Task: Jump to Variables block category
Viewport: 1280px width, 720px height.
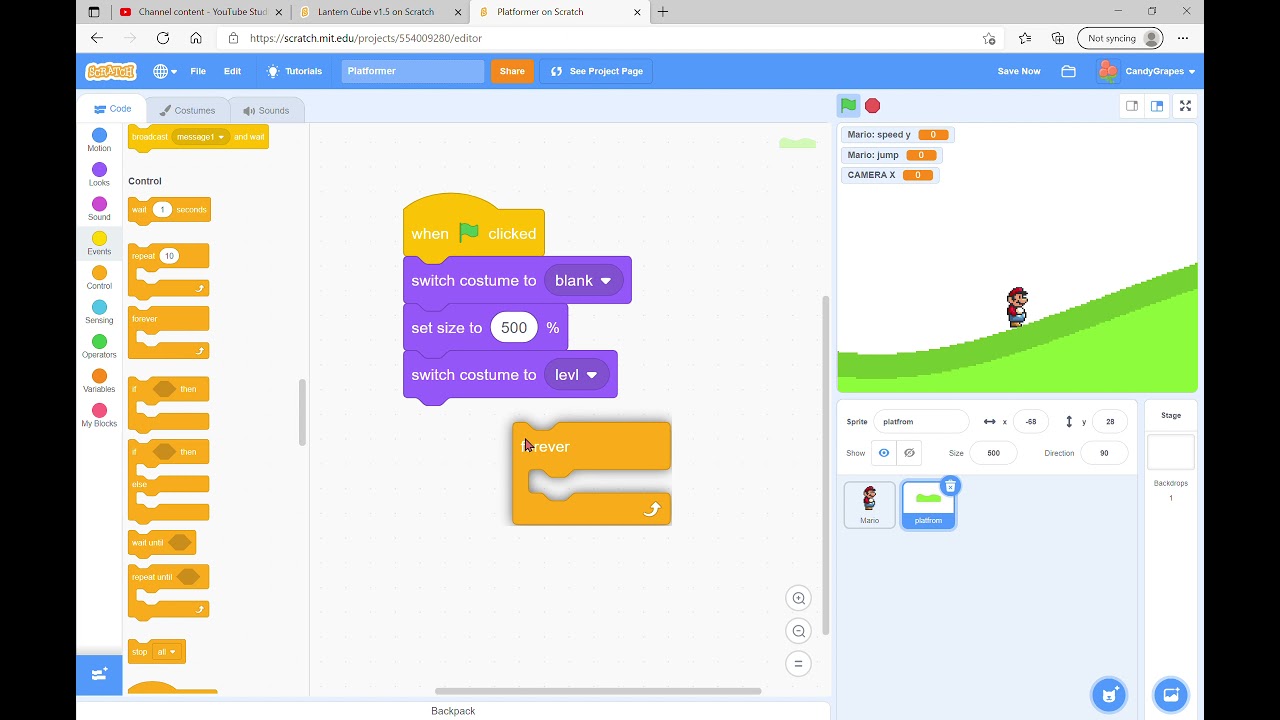Action: tap(99, 381)
